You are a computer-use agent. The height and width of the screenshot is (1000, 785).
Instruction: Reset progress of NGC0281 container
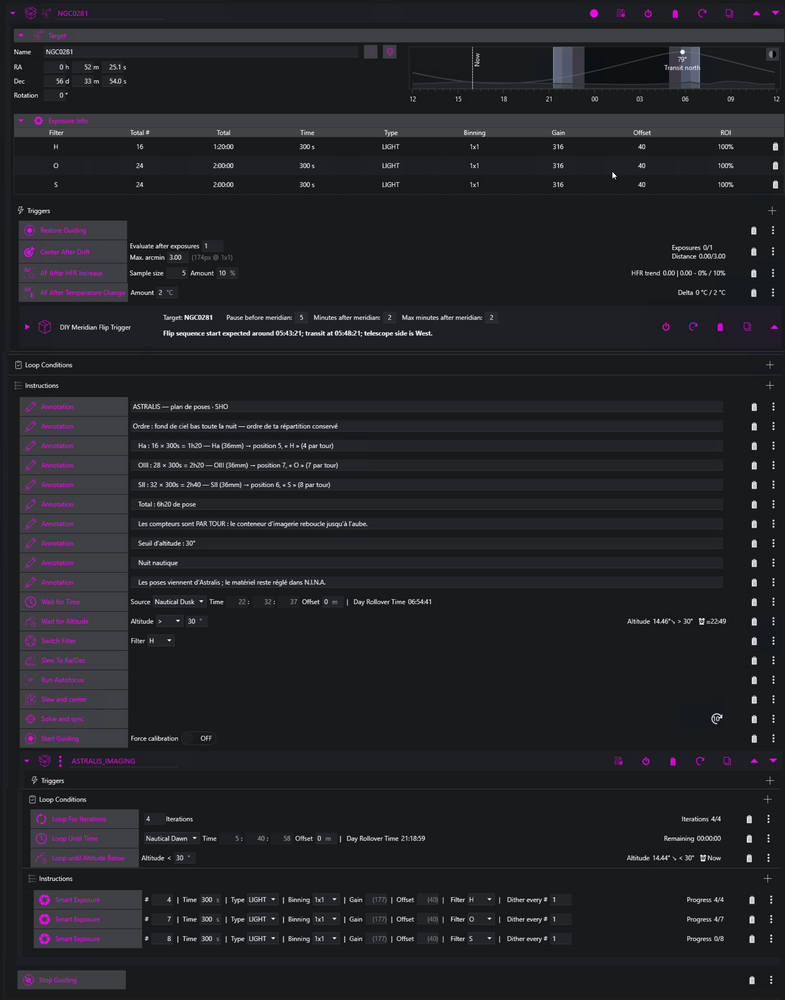702,13
